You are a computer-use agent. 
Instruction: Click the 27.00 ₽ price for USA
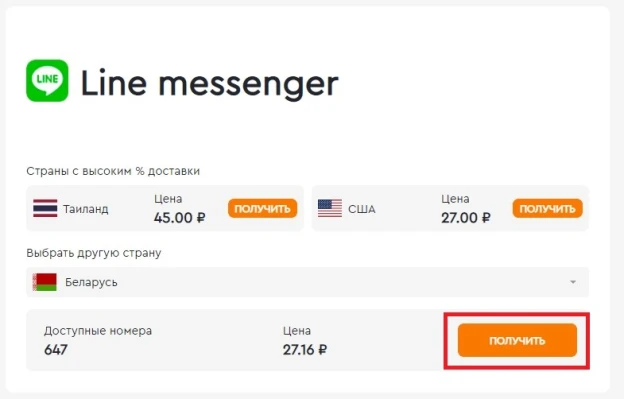466,218
